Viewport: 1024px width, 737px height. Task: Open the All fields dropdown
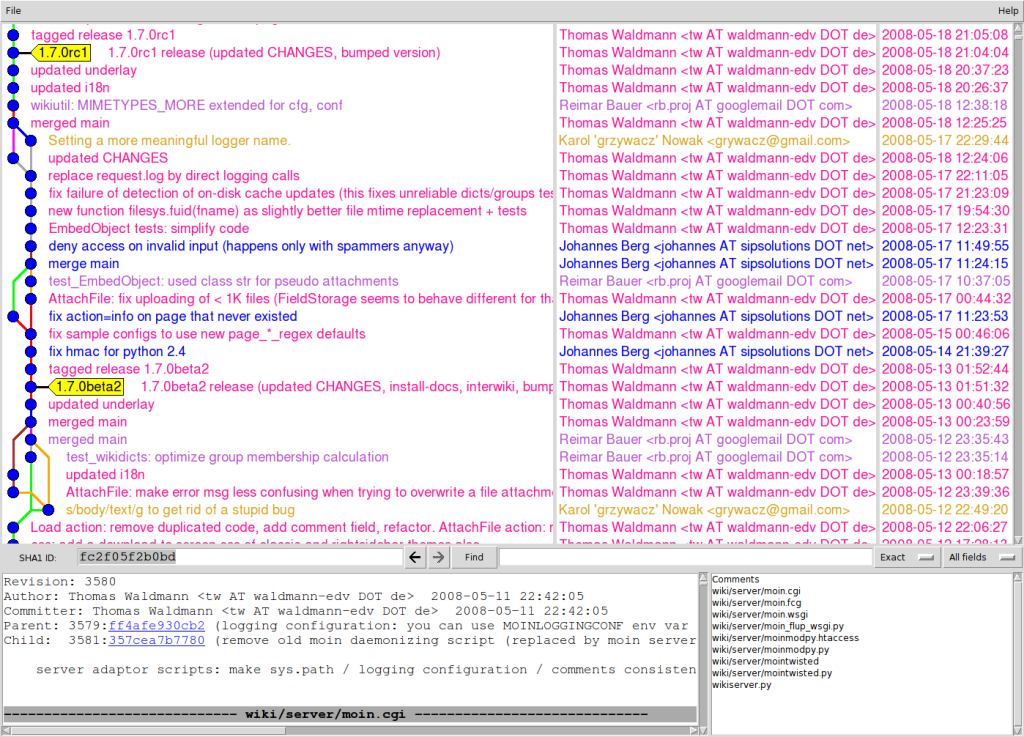980,557
